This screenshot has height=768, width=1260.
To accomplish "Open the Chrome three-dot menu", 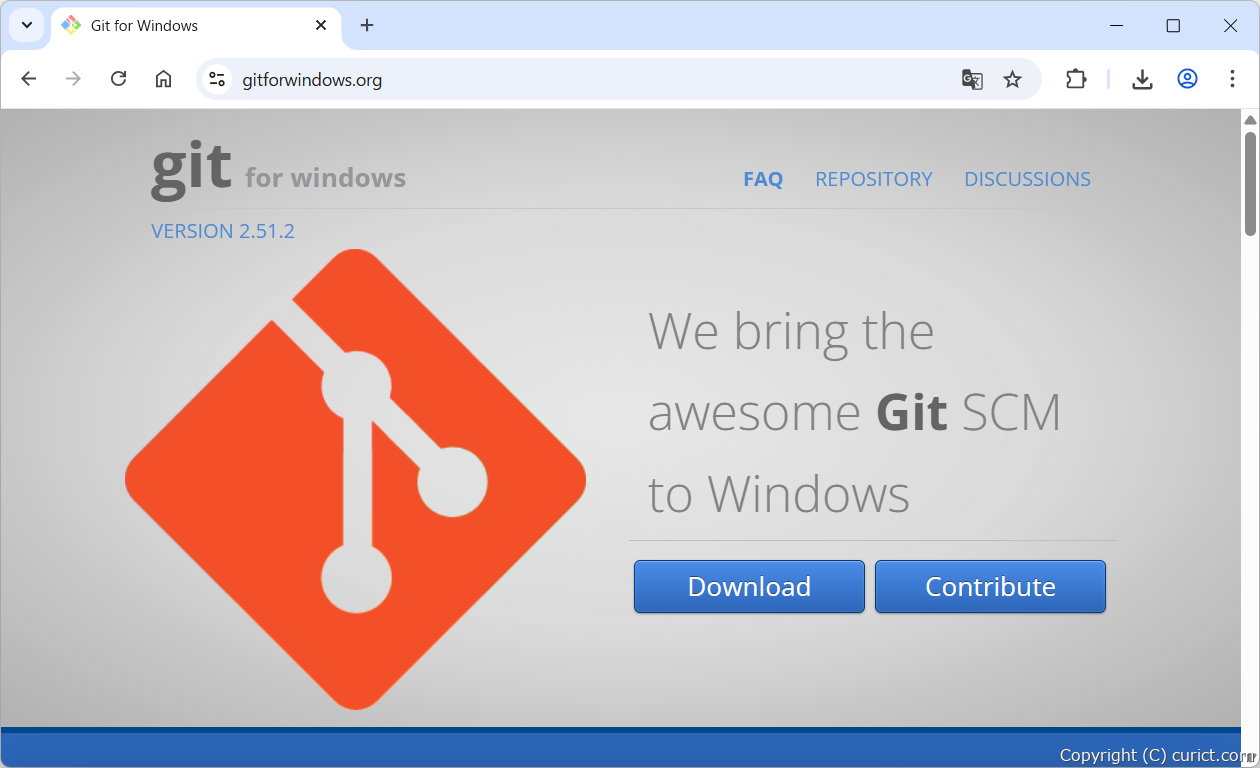I will click(x=1232, y=79).
